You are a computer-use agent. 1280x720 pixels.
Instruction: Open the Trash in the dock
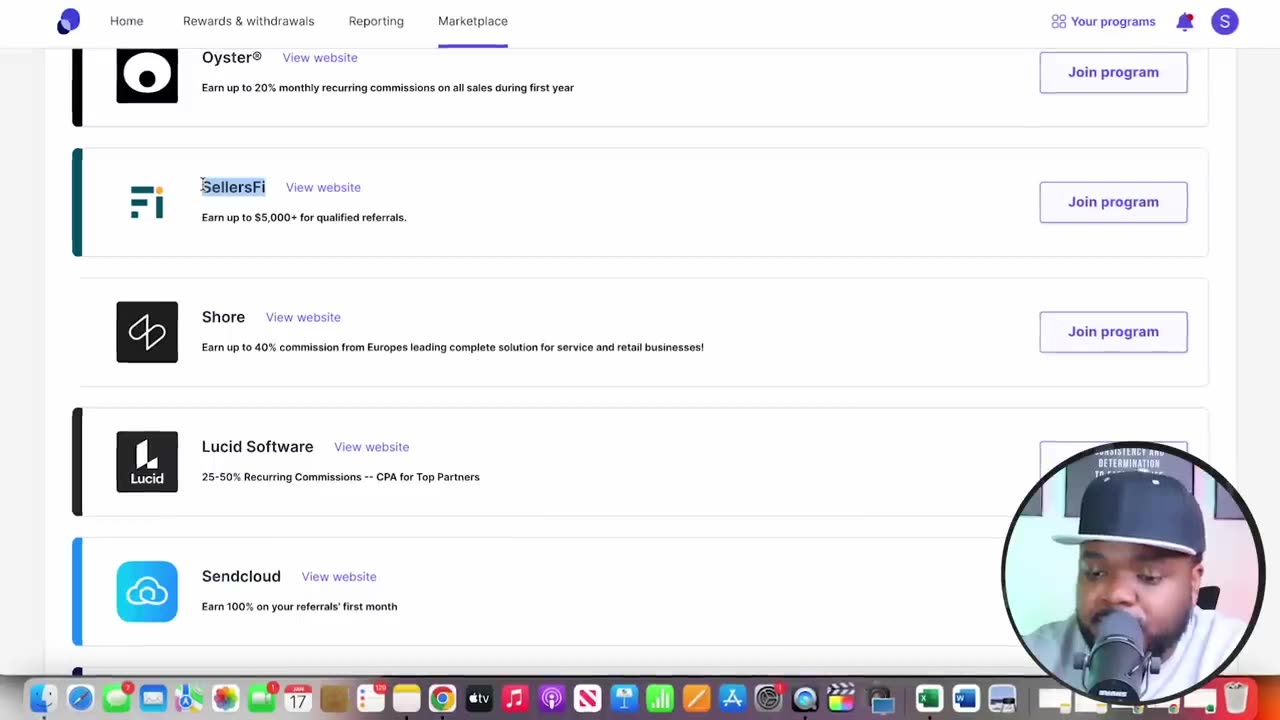coord(1237,698)
